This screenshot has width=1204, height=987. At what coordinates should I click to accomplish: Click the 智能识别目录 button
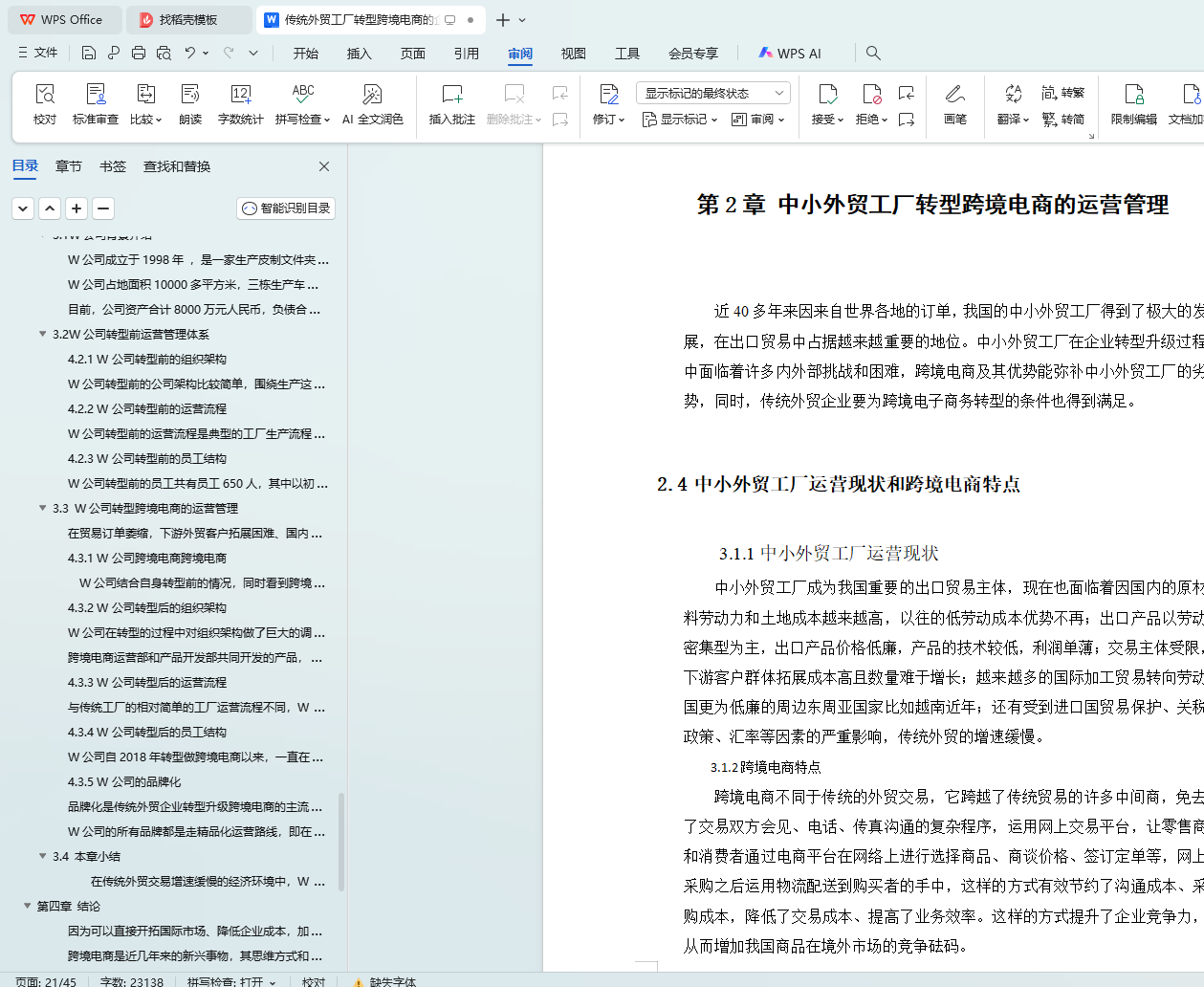[x=286, y=208]
